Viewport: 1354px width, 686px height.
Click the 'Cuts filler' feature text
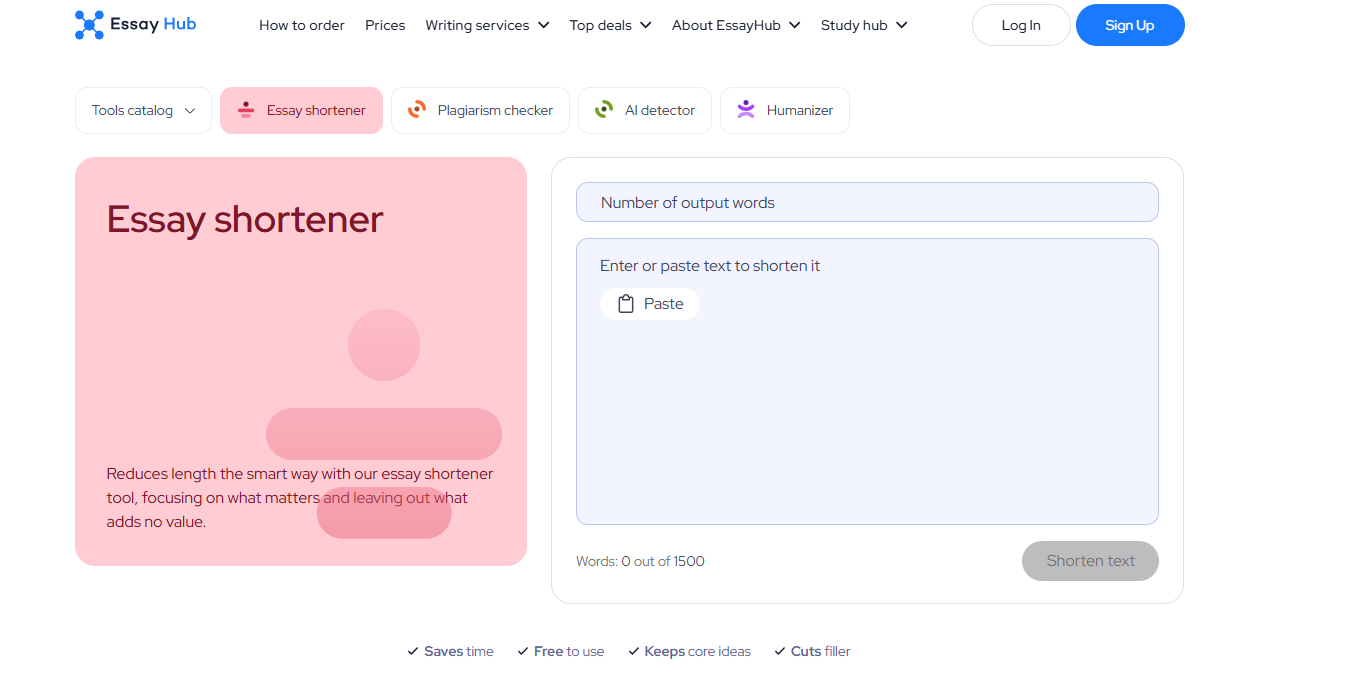click(821, 651)
